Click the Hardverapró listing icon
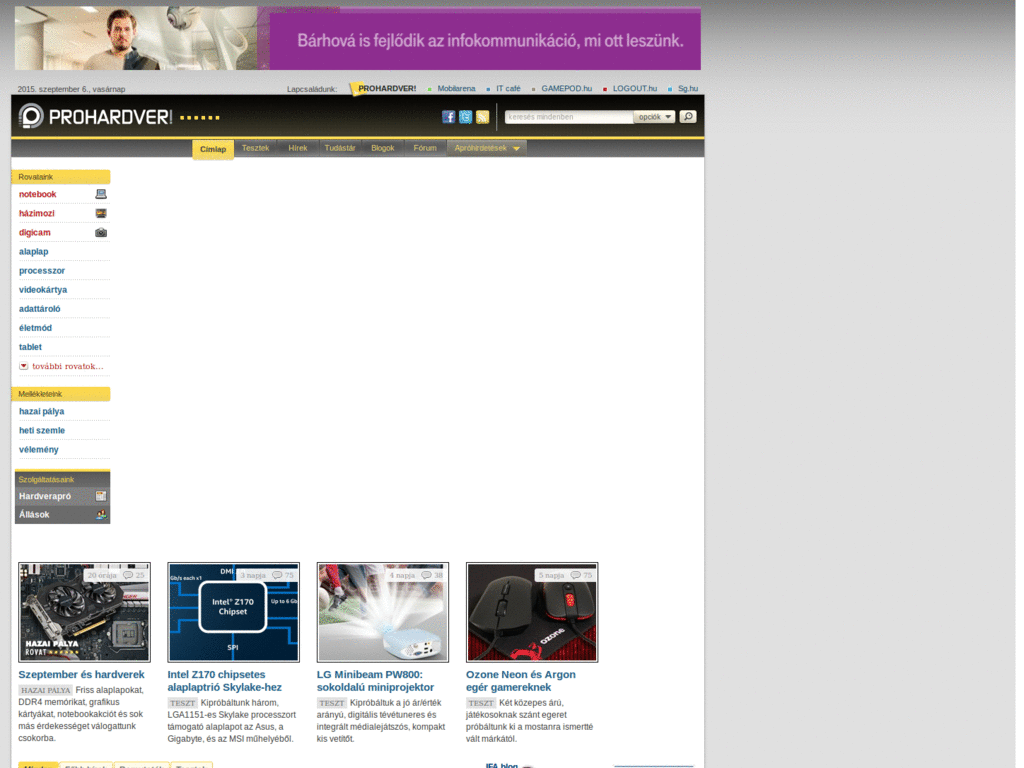1024x768 pixels. pos(101,496)
